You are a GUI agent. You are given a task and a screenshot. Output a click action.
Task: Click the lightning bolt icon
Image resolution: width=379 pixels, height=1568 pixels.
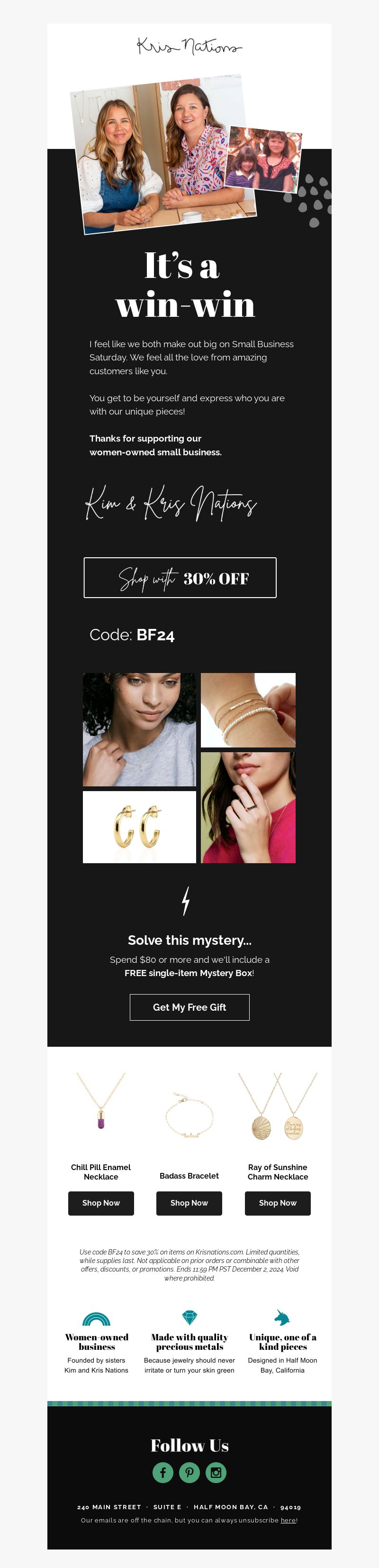tap(186, 901)
